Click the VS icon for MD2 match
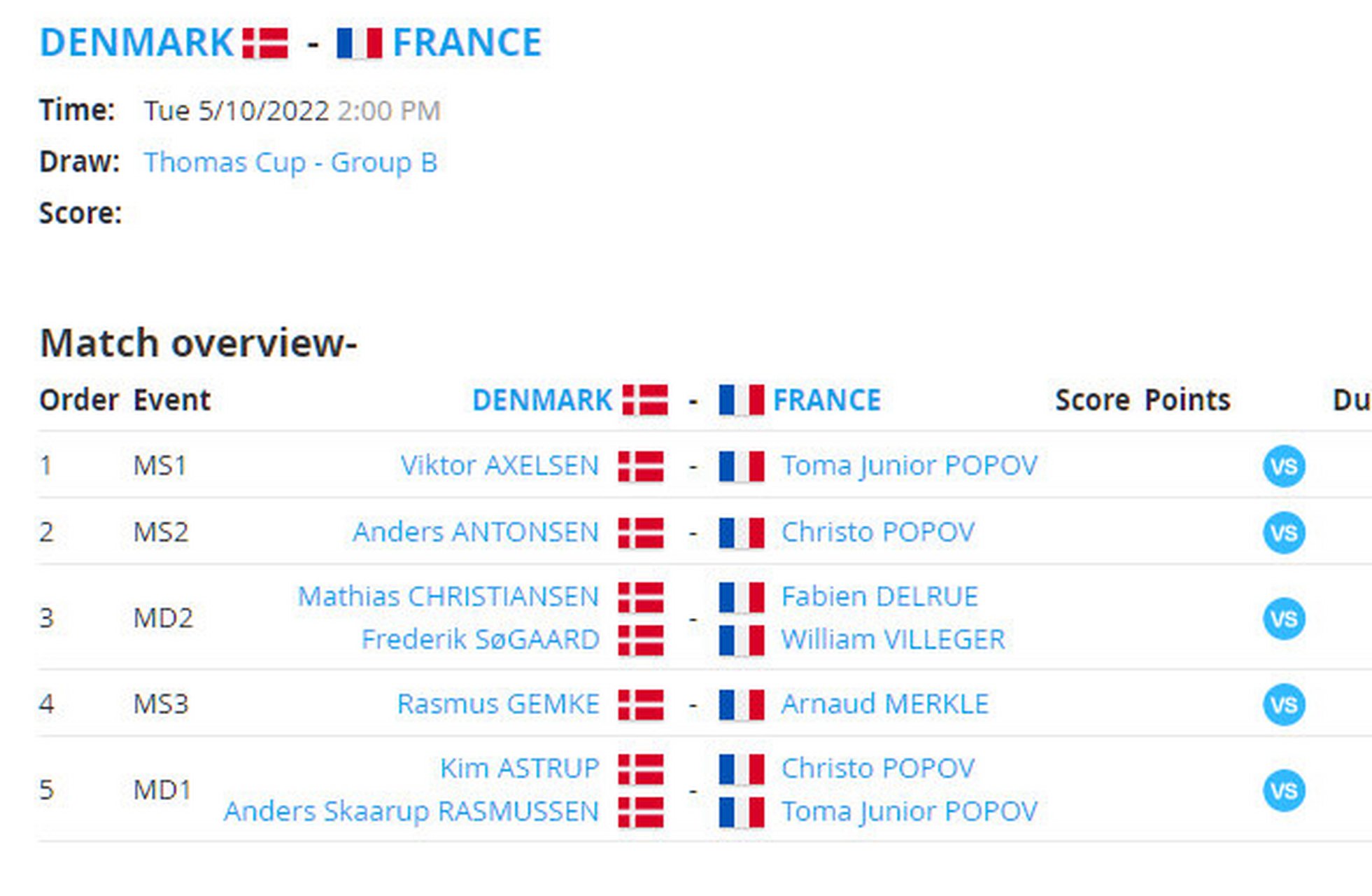This screenshot has width=1372, height=896. (1283, 619)
